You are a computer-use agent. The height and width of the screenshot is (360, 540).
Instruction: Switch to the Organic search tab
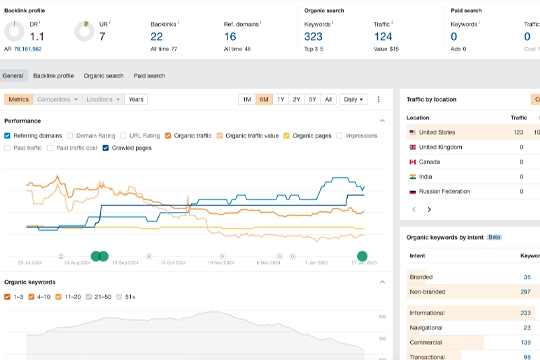(103, 75)
